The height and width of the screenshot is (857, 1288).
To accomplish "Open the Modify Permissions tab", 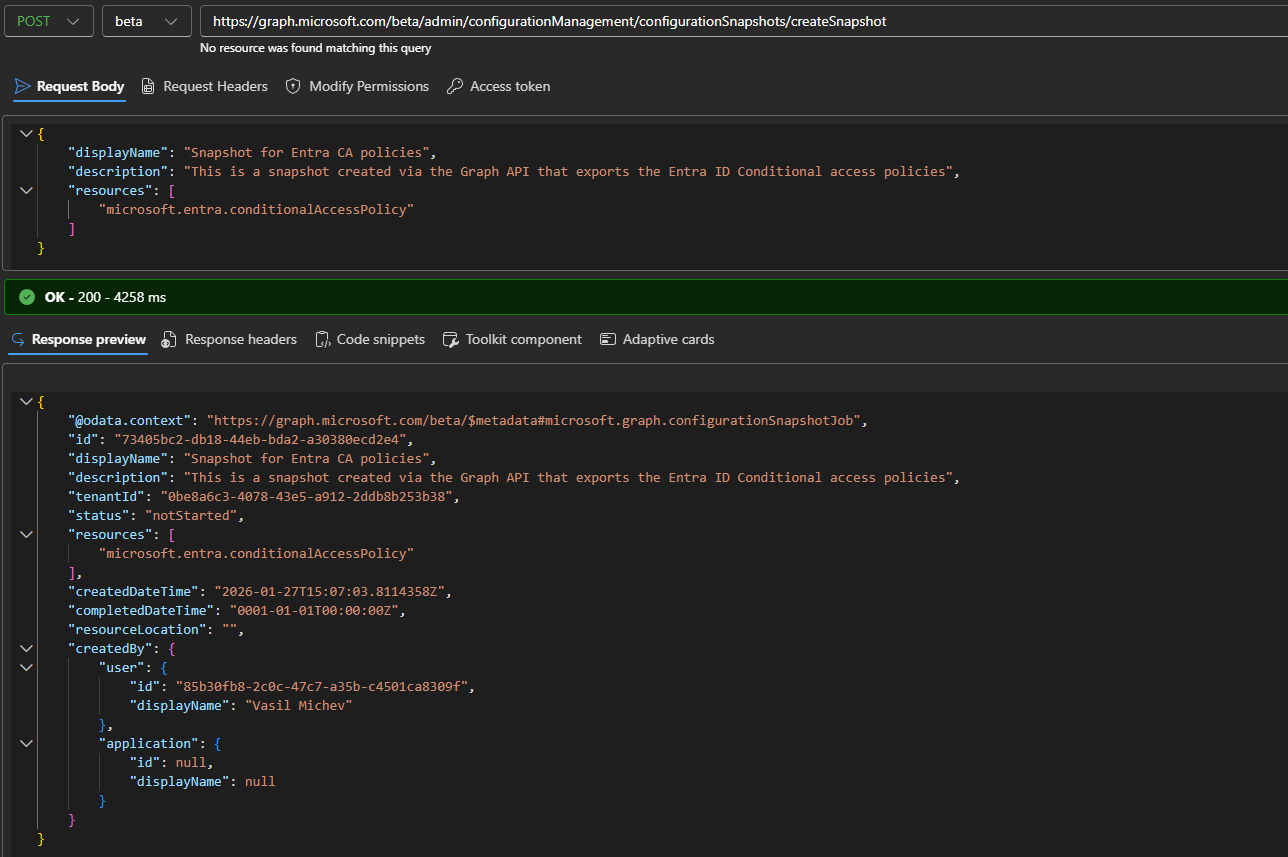I will pos(368,87).
